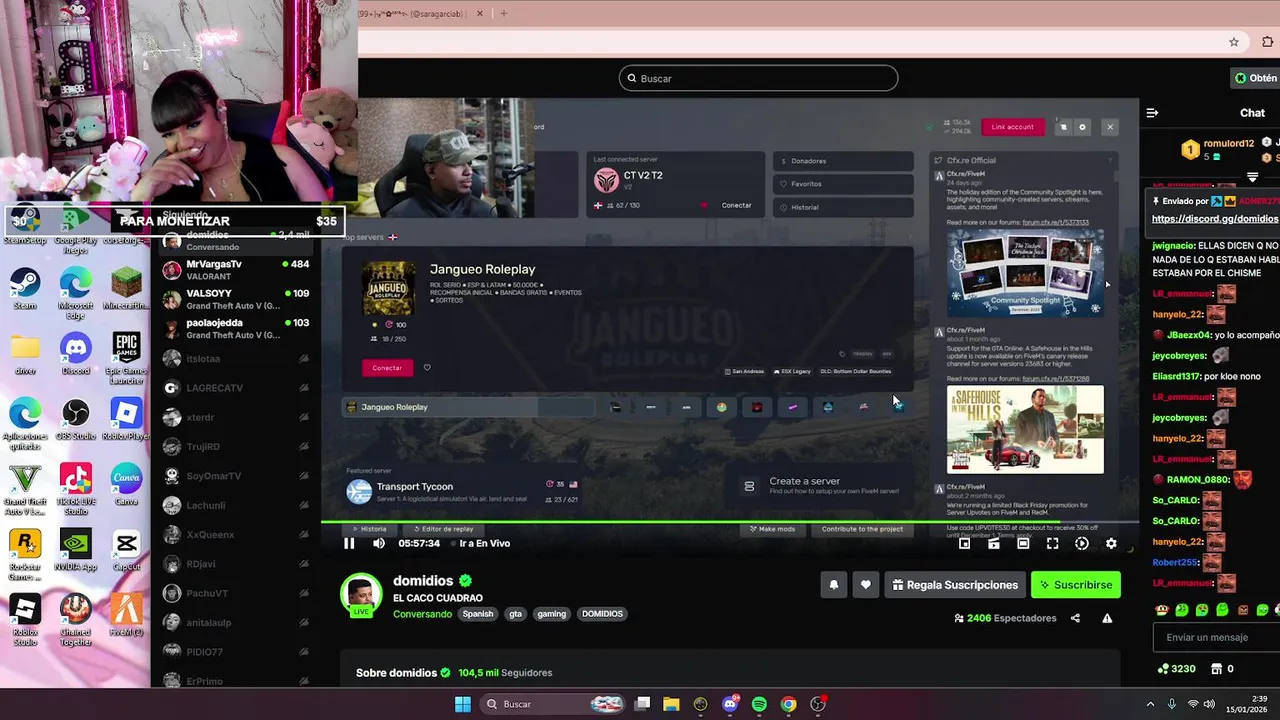Open Grand Theft Auto V desktop icon
1280x720 pixels.
click(25, 487)
